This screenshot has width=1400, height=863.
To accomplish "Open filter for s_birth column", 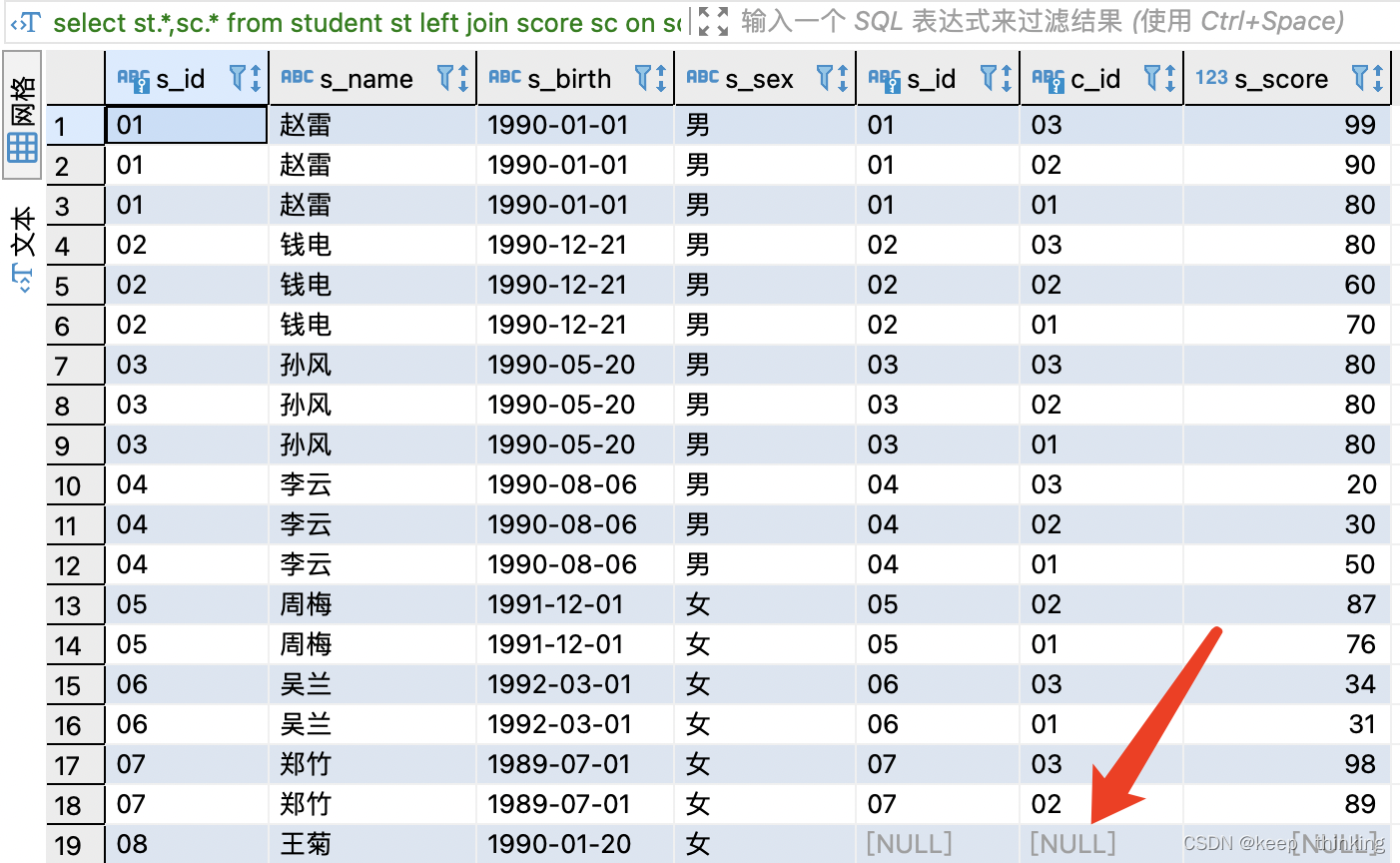I will (643, 77).
